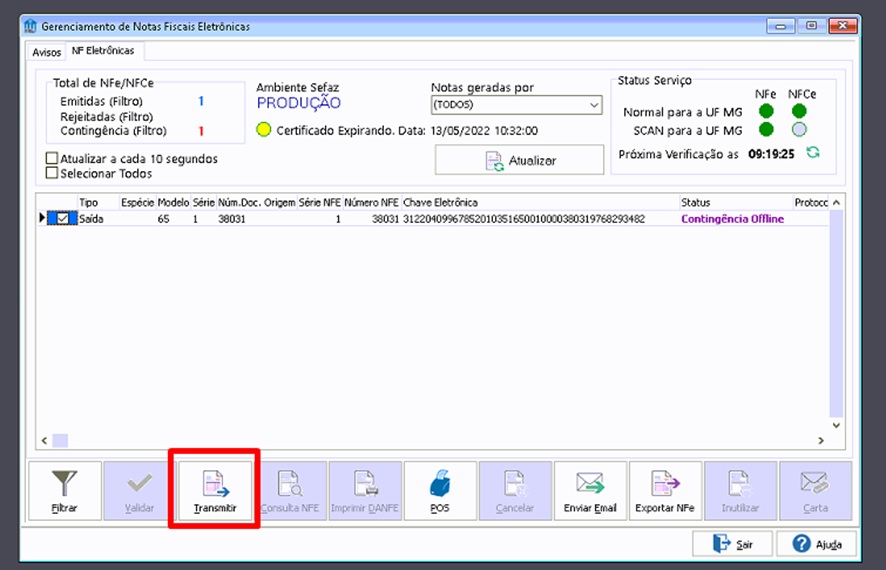Click the Protocolo column header

point(811,202)
